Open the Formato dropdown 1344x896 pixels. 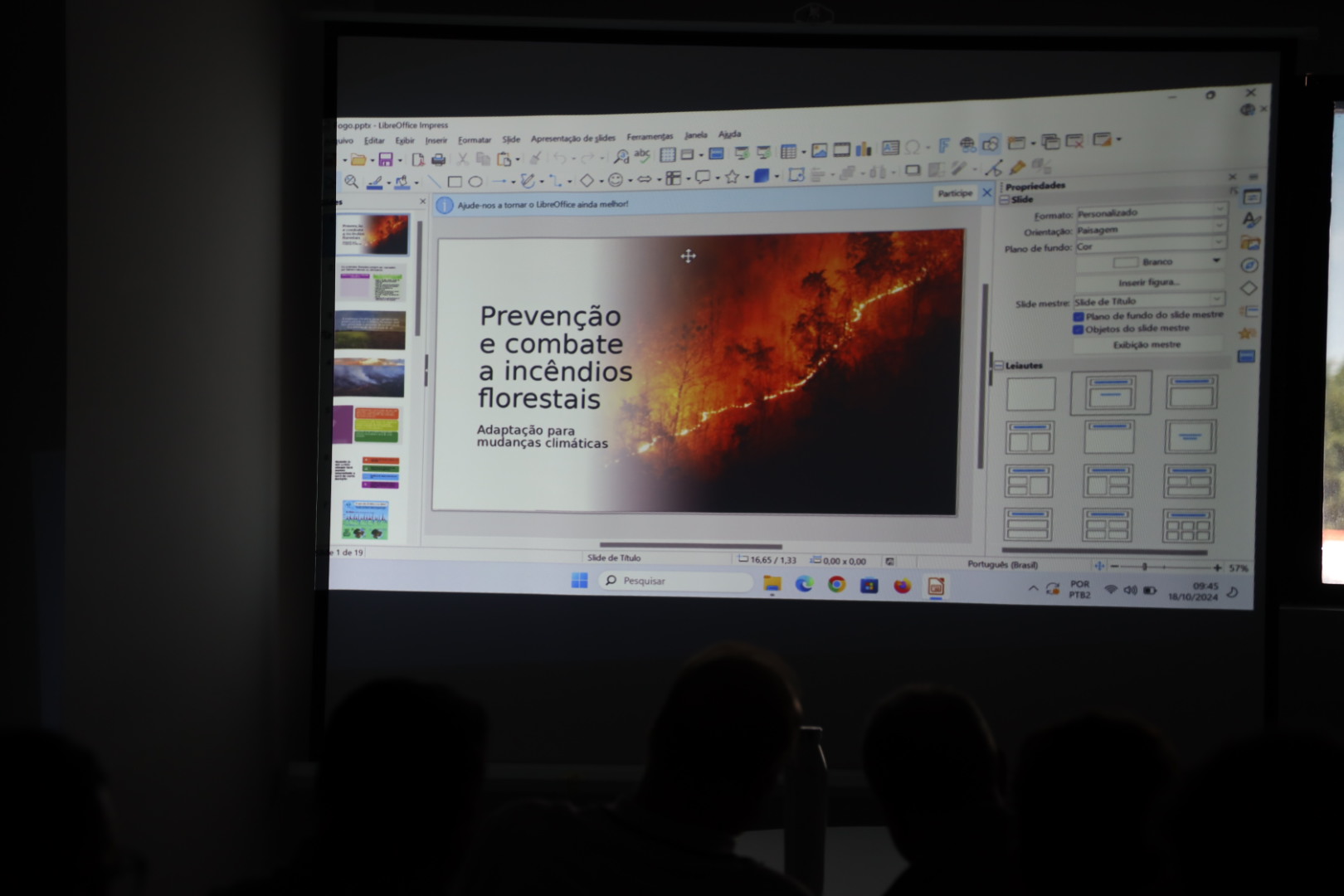[x=1150, y=213]
